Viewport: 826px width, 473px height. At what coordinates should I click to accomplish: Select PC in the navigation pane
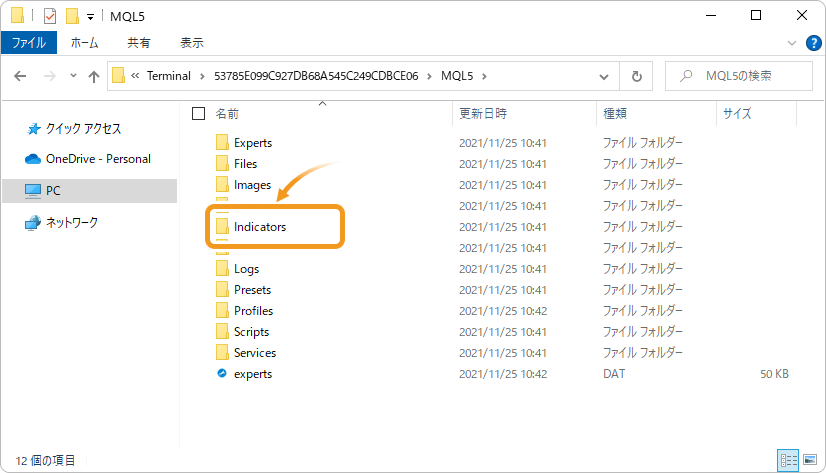90,191
